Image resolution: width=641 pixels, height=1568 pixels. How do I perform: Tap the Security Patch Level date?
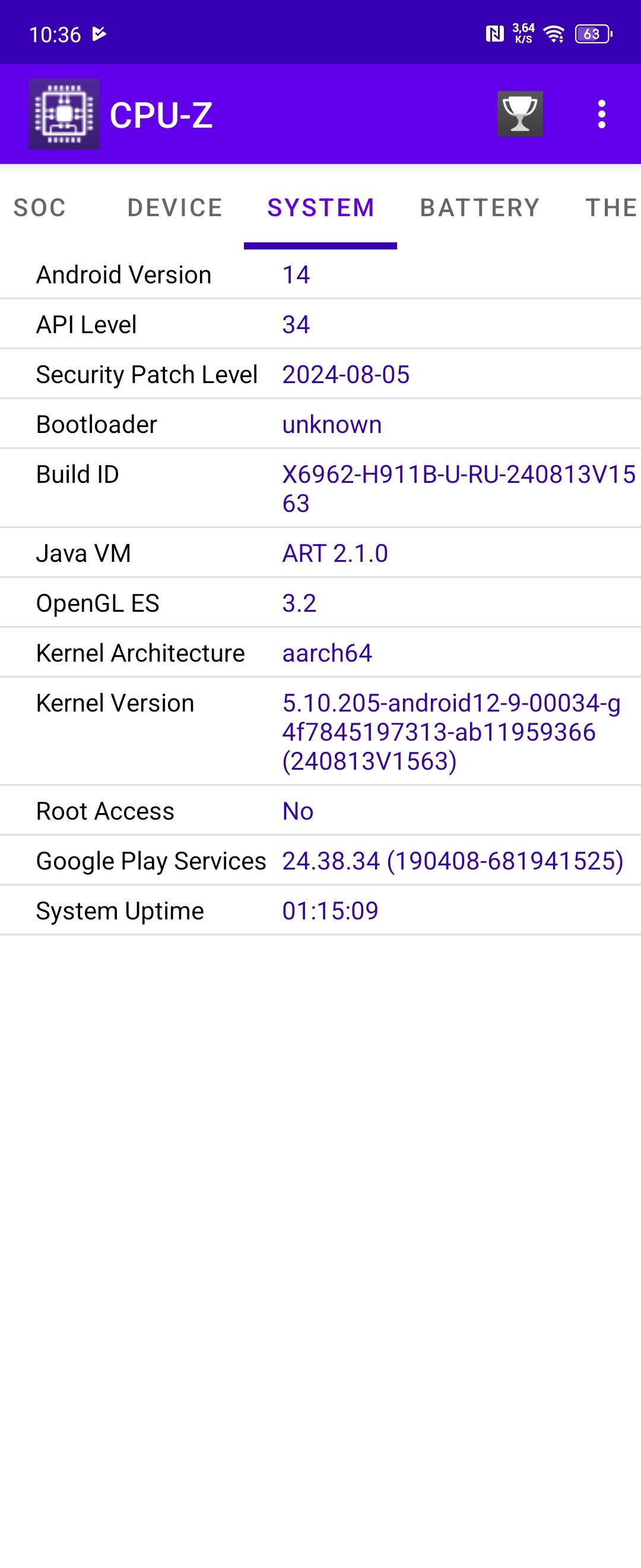point(346,374)
